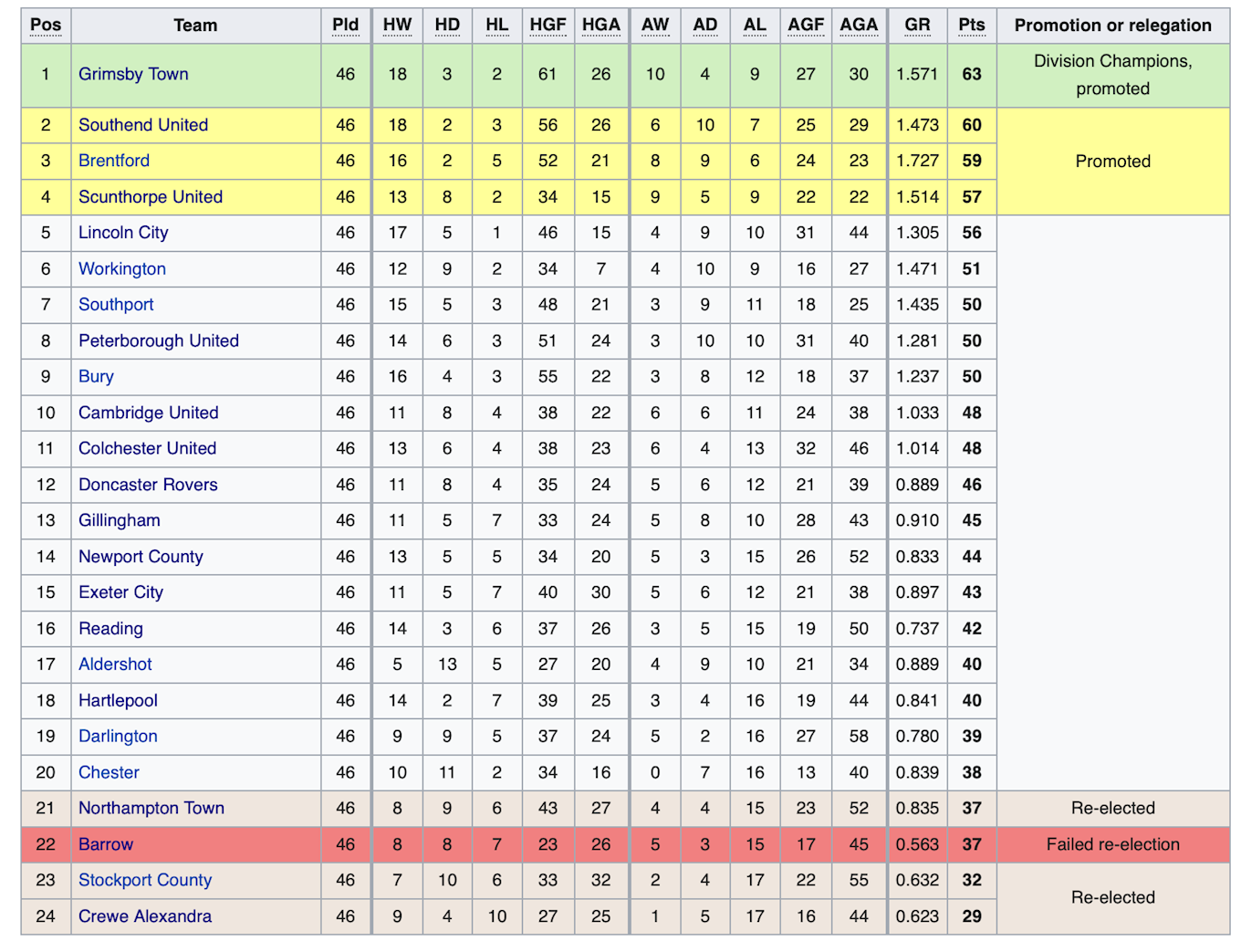Open the Darlington team link
This screenshot has height=952, width=1241.
click(118, 737)
